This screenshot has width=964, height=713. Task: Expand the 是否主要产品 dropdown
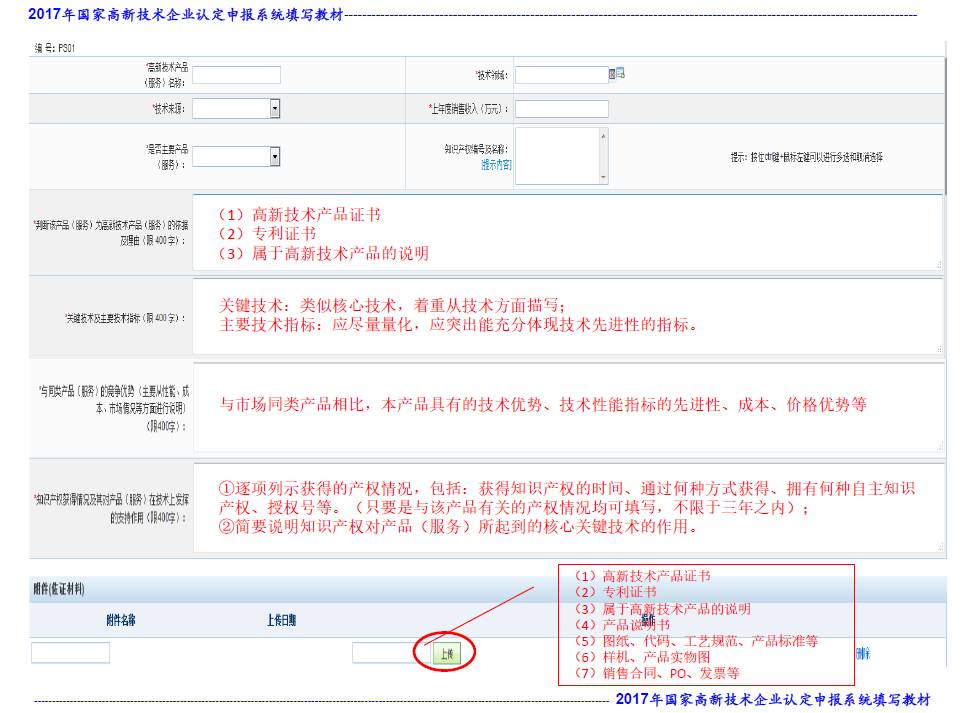(274, 156)
